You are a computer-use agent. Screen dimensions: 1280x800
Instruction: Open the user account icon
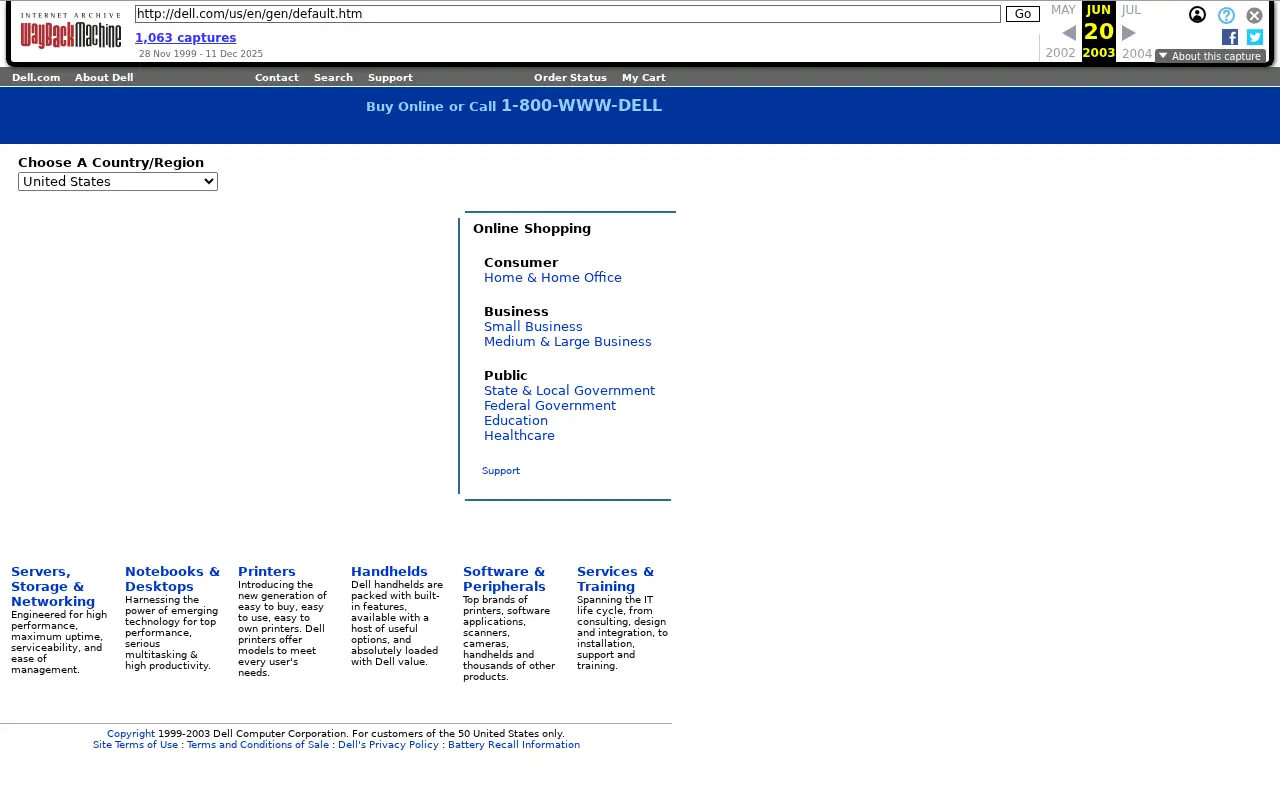tap(1197, 15)
